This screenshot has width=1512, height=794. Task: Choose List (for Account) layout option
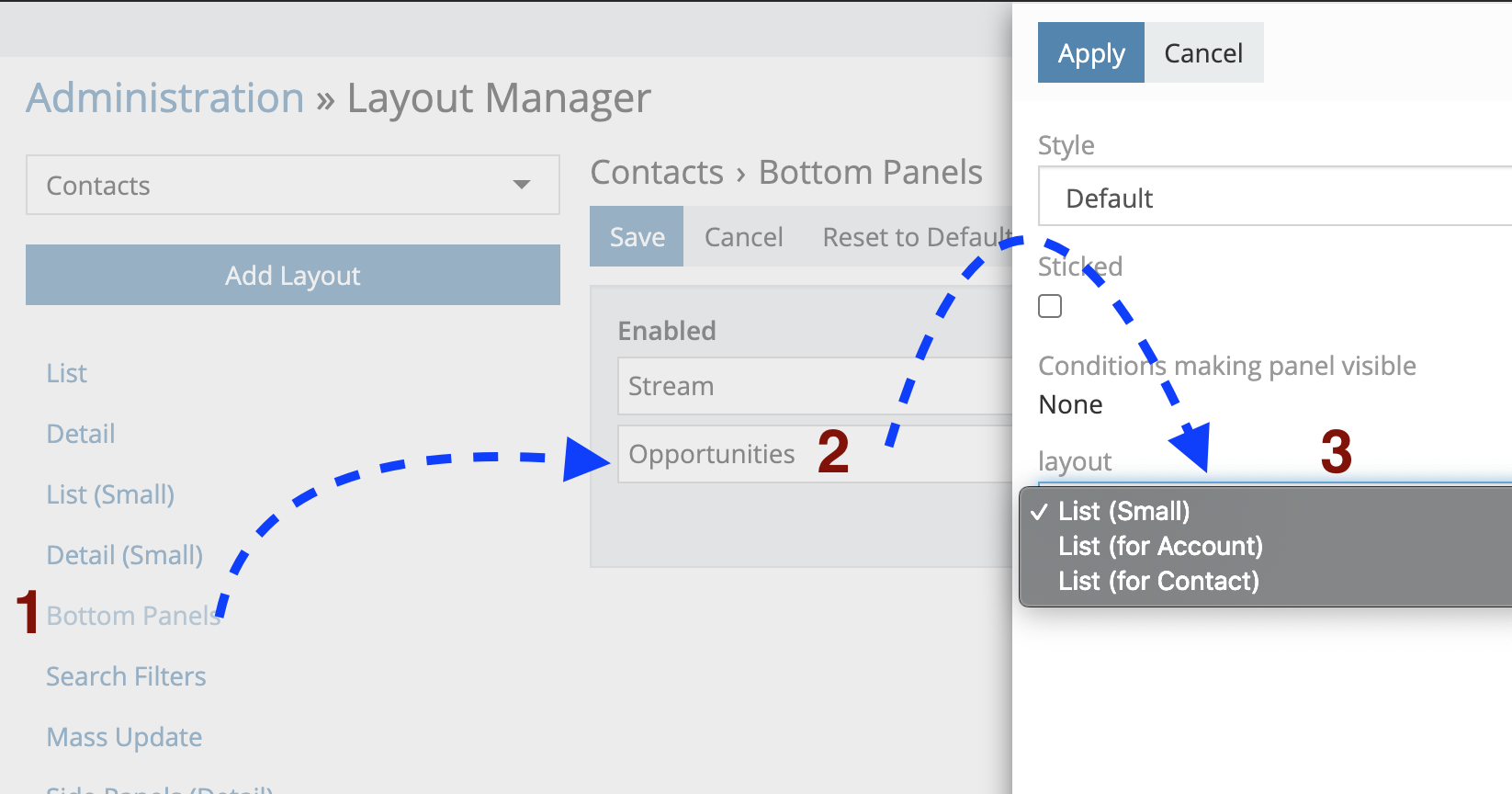[x=1160, y=546]
